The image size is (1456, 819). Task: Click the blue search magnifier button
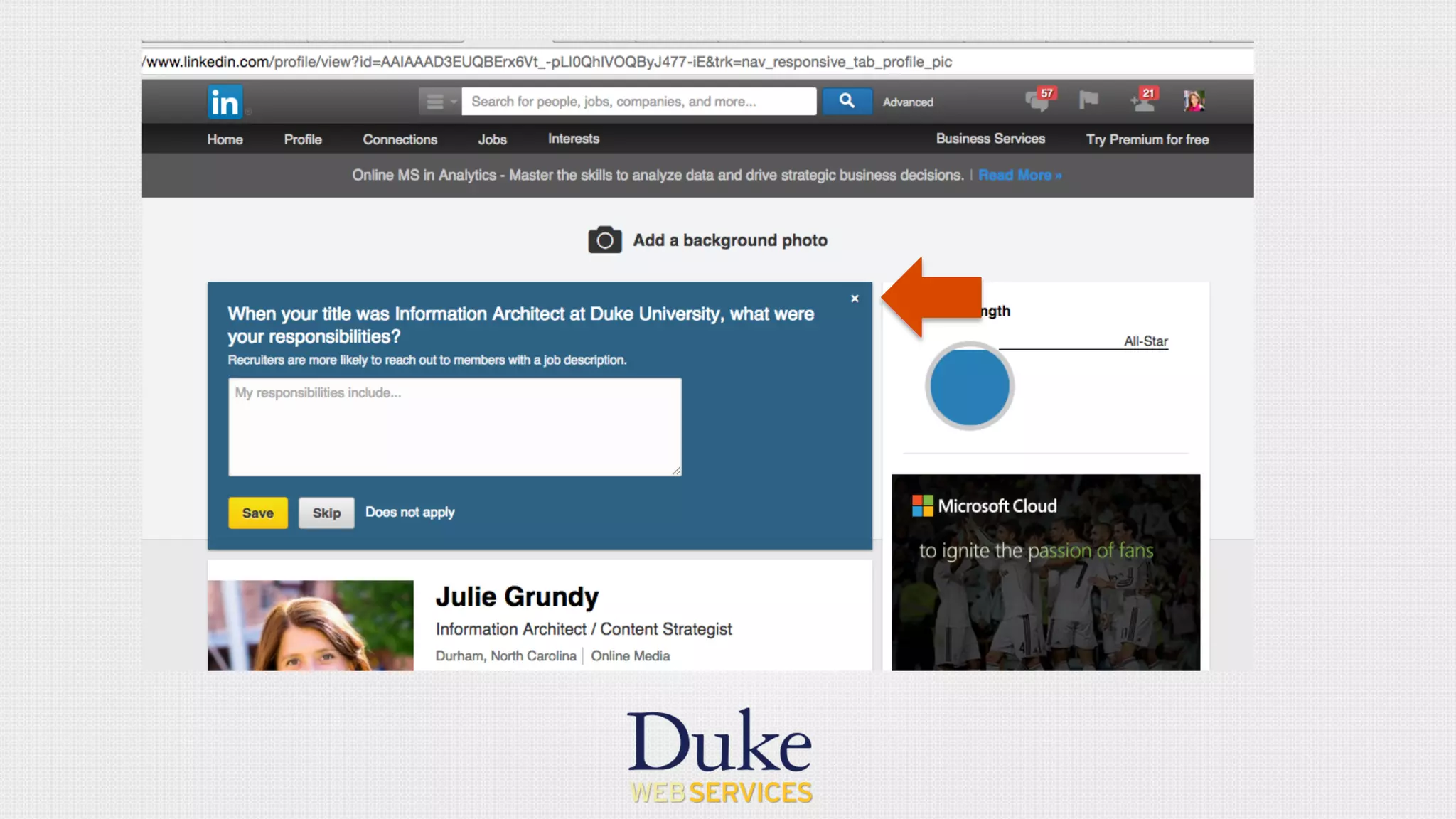click(847, 101)
